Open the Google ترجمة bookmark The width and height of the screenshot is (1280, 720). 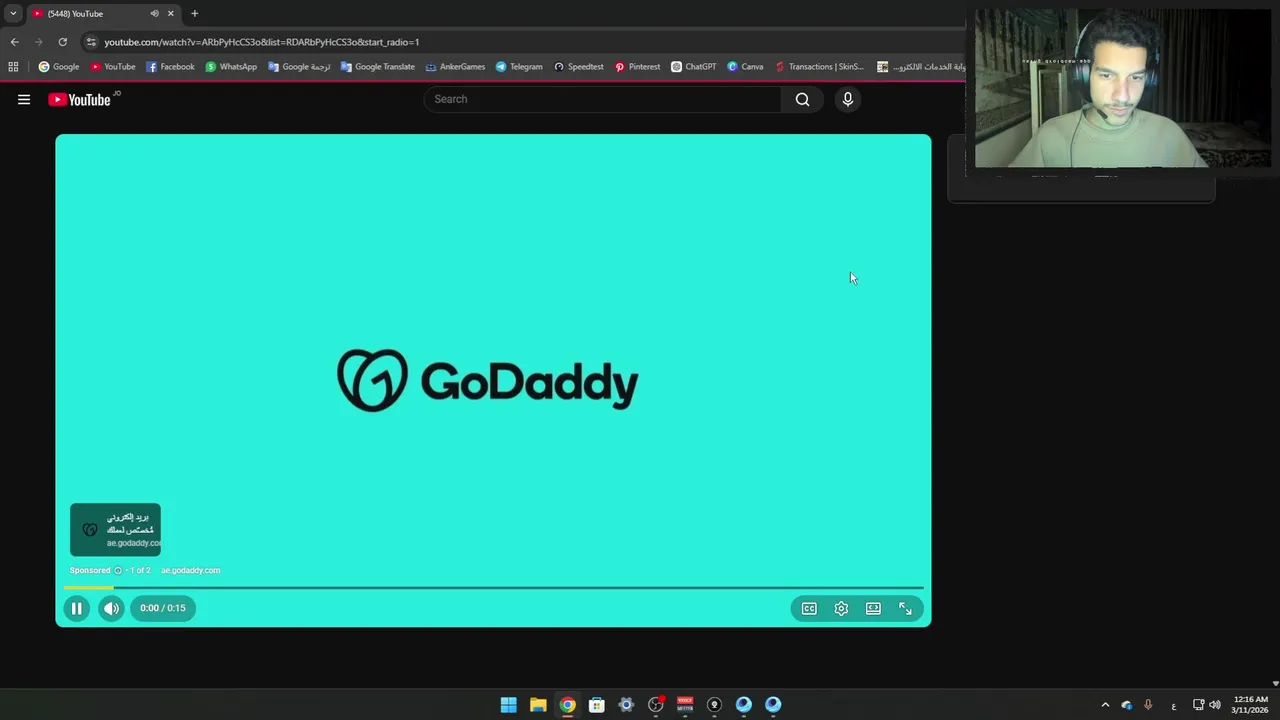pyautogui.click(x=299, y=67)
